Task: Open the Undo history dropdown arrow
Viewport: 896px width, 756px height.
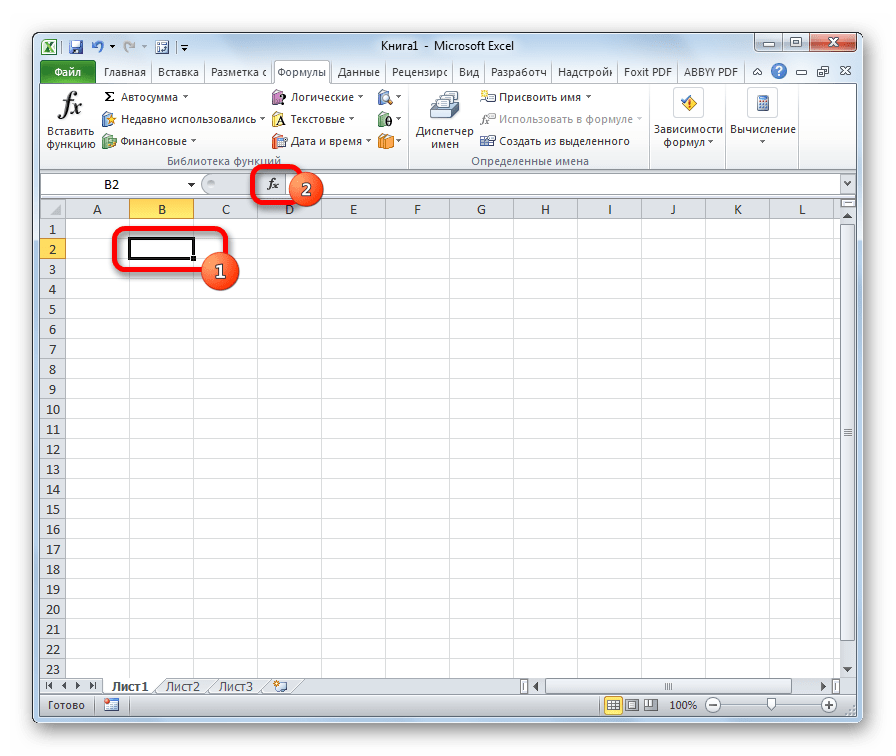Action: click(x=112, y=46)
